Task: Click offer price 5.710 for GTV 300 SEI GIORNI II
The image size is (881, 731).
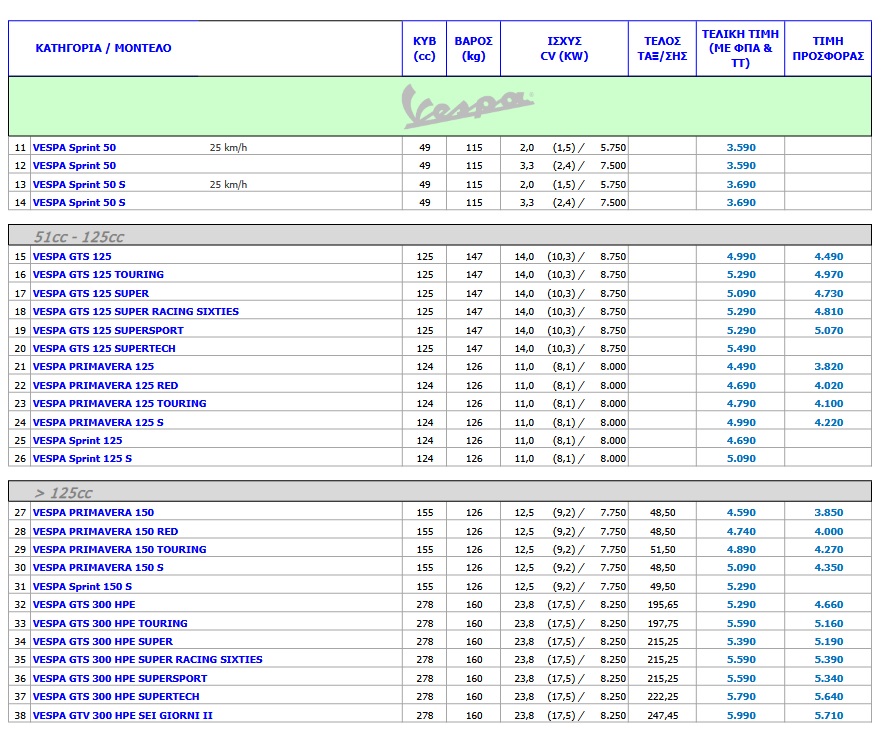Action: pos(829,716)
